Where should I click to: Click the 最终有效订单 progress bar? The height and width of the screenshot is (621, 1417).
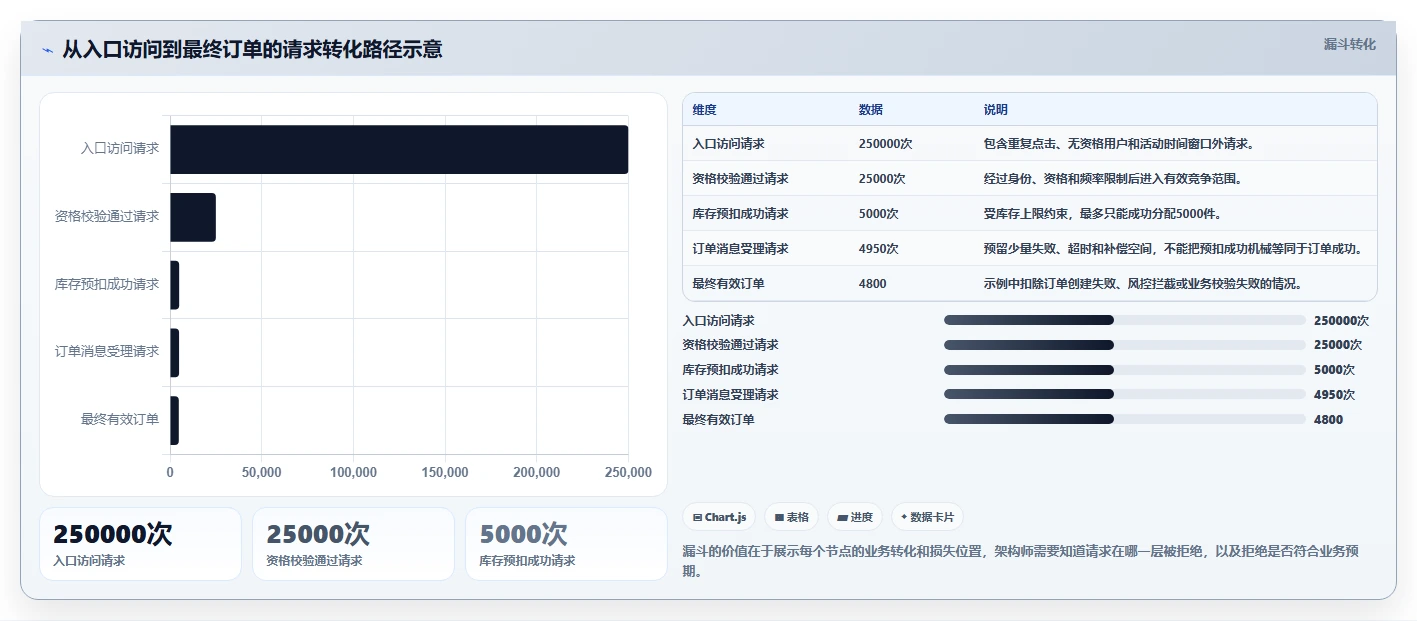tap(1125, 419)
